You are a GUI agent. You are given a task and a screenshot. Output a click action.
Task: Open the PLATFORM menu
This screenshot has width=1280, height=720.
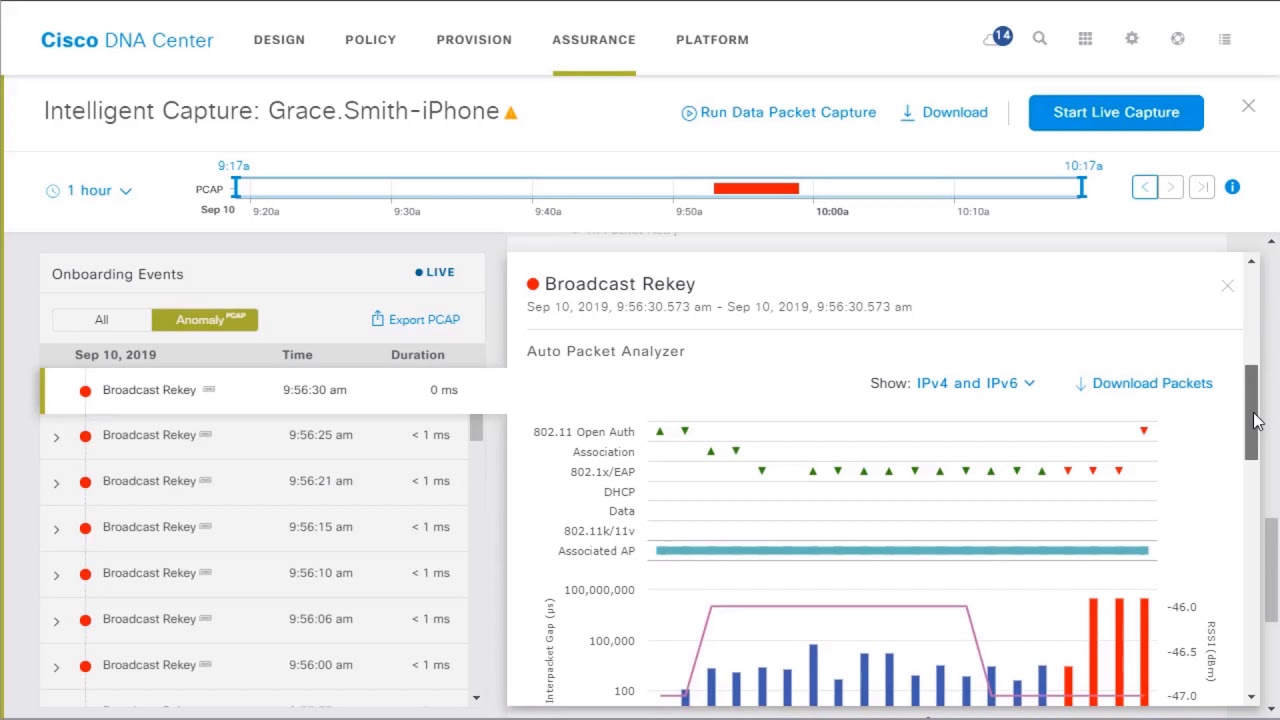click(x=712, y=40)
